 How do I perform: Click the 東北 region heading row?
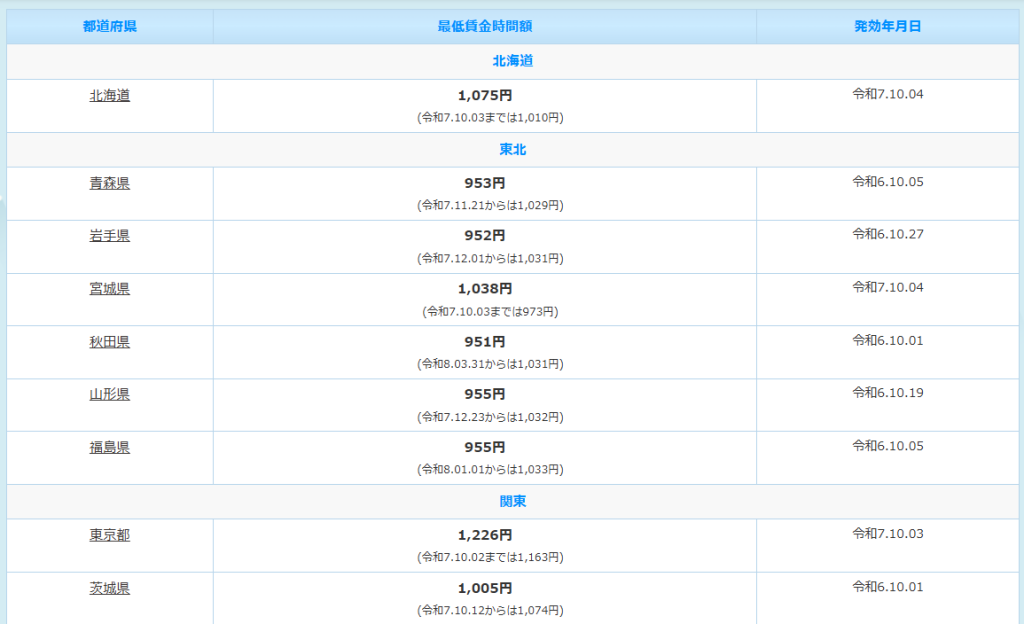point(512,149)
